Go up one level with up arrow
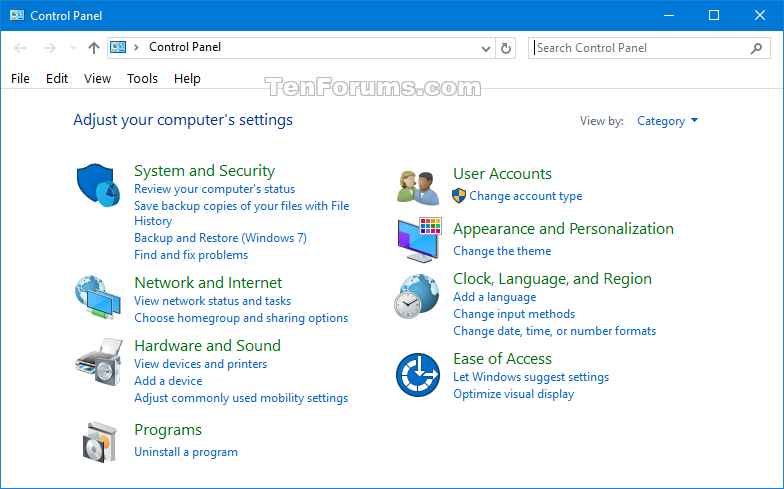Screen dimensions: 784x489 click(94, 48)
